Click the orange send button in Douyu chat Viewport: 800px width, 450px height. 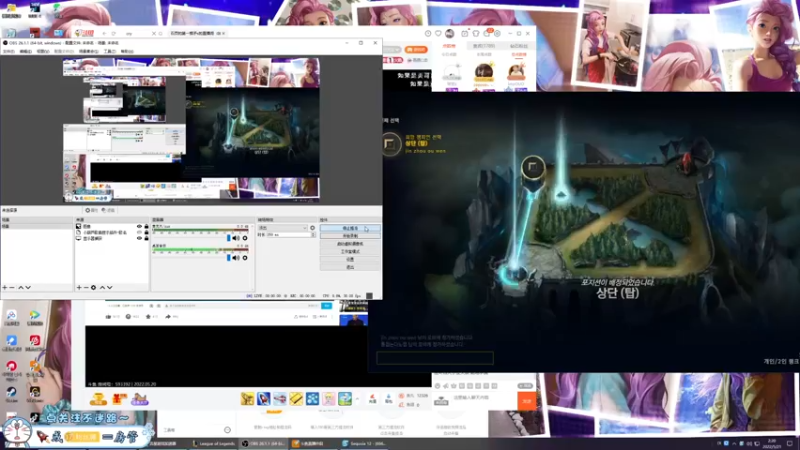tap(527, 401)
